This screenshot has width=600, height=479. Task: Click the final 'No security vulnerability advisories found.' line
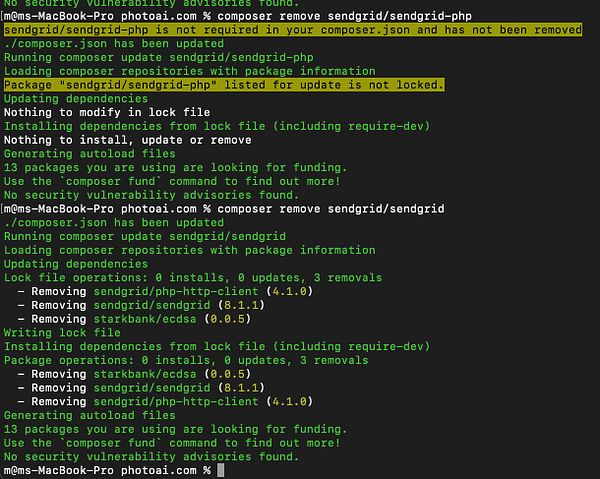(152, 457)
